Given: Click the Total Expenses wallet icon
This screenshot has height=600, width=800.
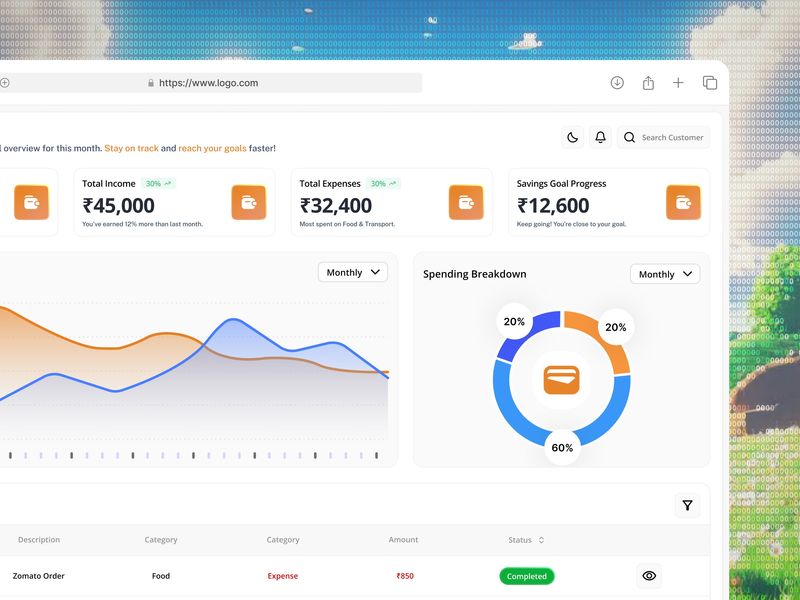Looking at the screenshot, I should click(466, 203).
